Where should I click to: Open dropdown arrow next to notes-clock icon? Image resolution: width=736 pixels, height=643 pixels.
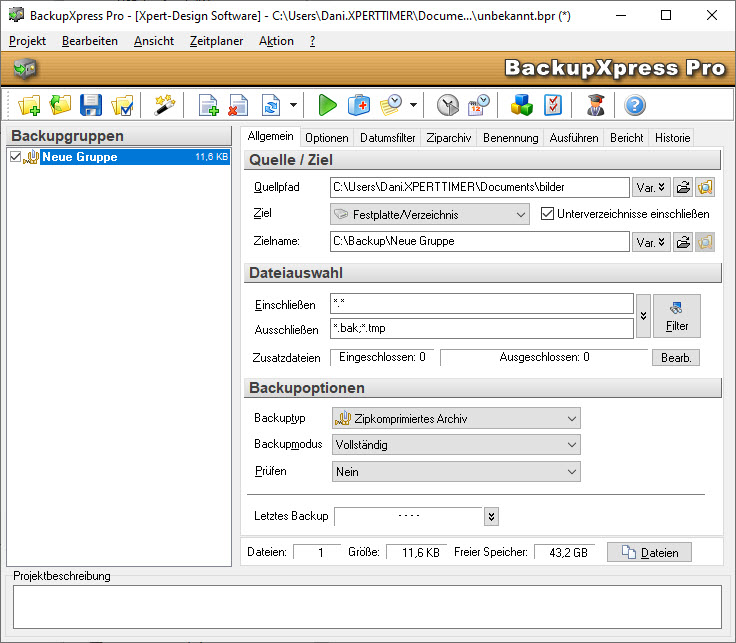414,105
